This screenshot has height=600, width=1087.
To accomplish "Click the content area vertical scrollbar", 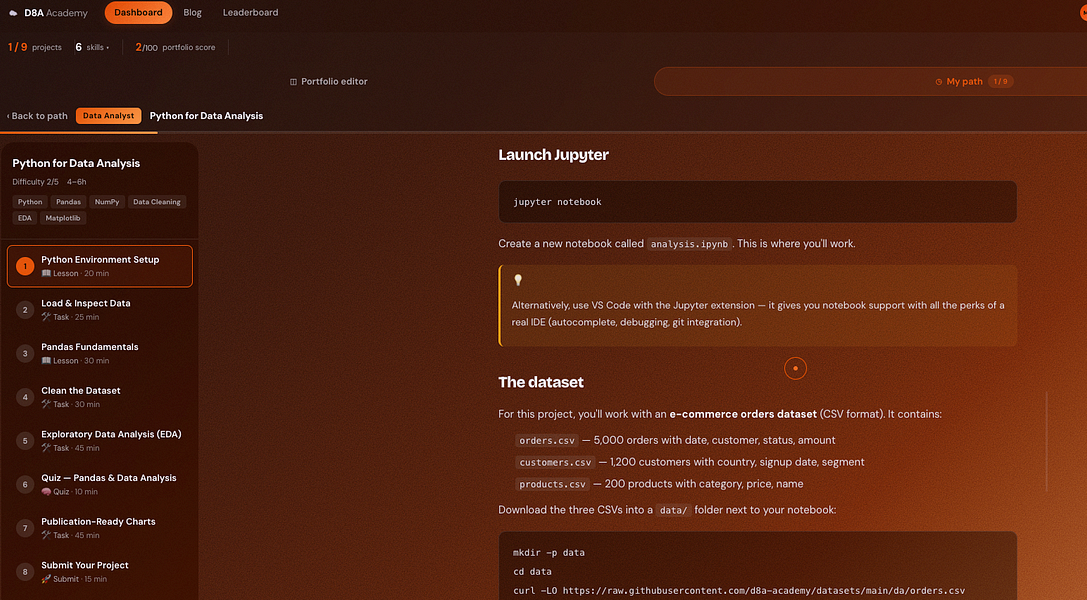I will point(1047,441).
